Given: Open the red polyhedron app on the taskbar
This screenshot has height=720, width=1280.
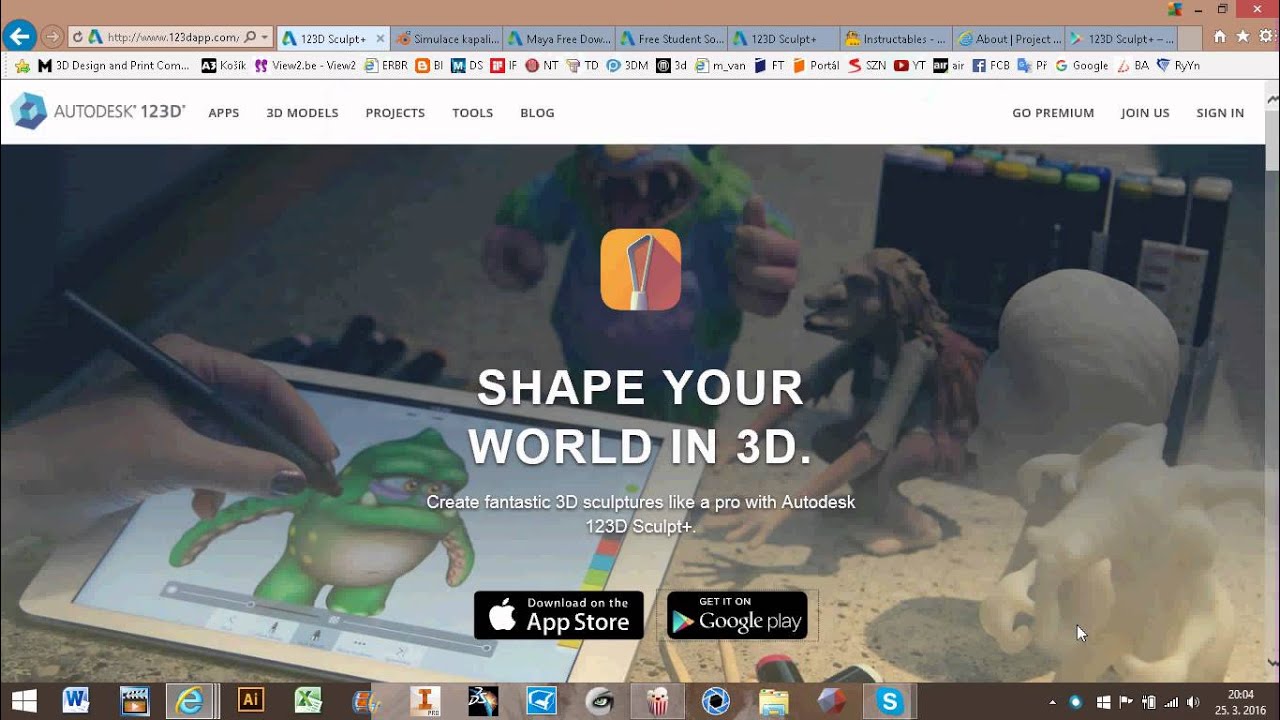Looking at the screenshot, I should (x=831, y=701).
